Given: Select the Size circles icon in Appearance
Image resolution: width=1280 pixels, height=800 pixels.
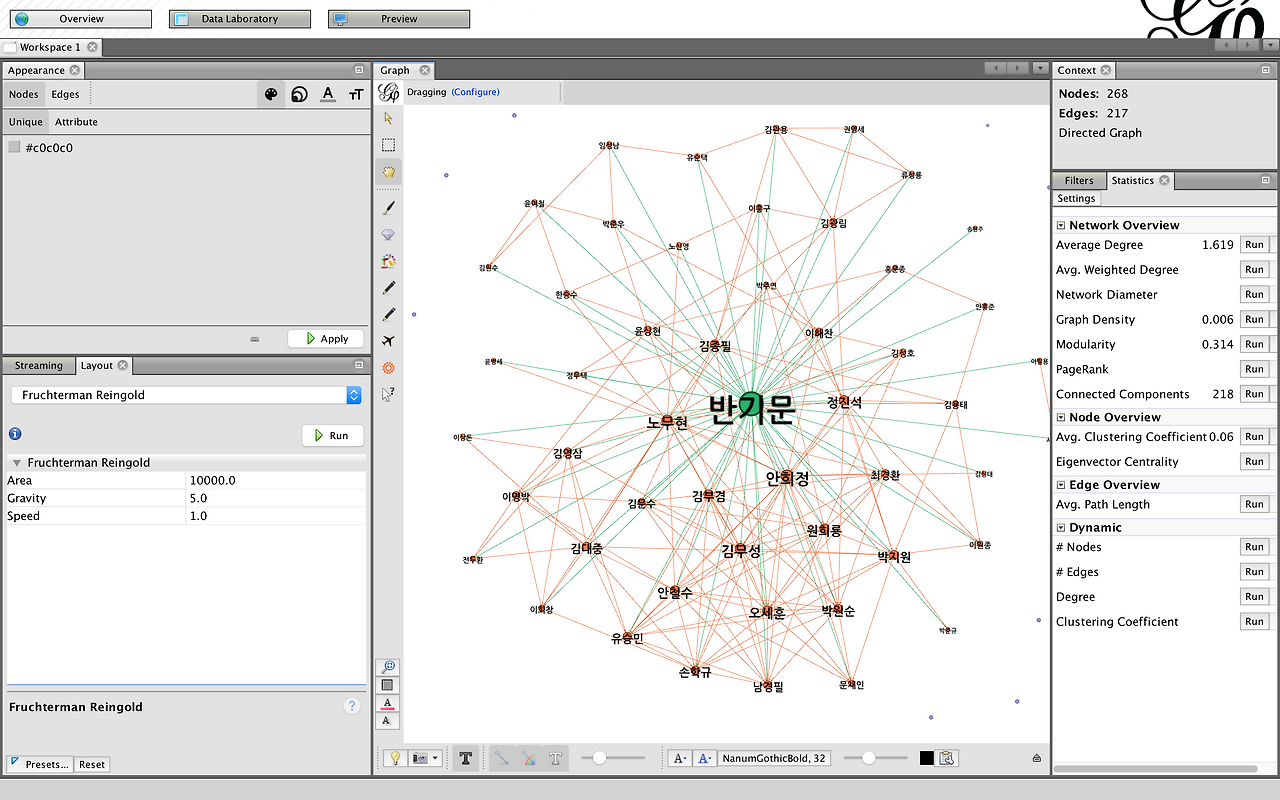Looking at the screenshot, I should point(299,95).
